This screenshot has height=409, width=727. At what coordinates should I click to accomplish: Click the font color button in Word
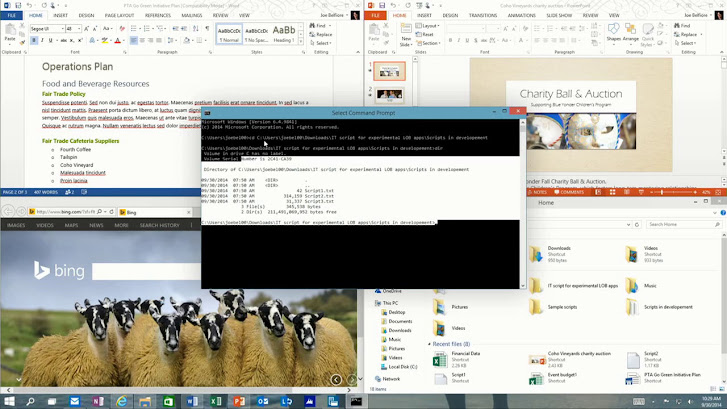[117, 40]
